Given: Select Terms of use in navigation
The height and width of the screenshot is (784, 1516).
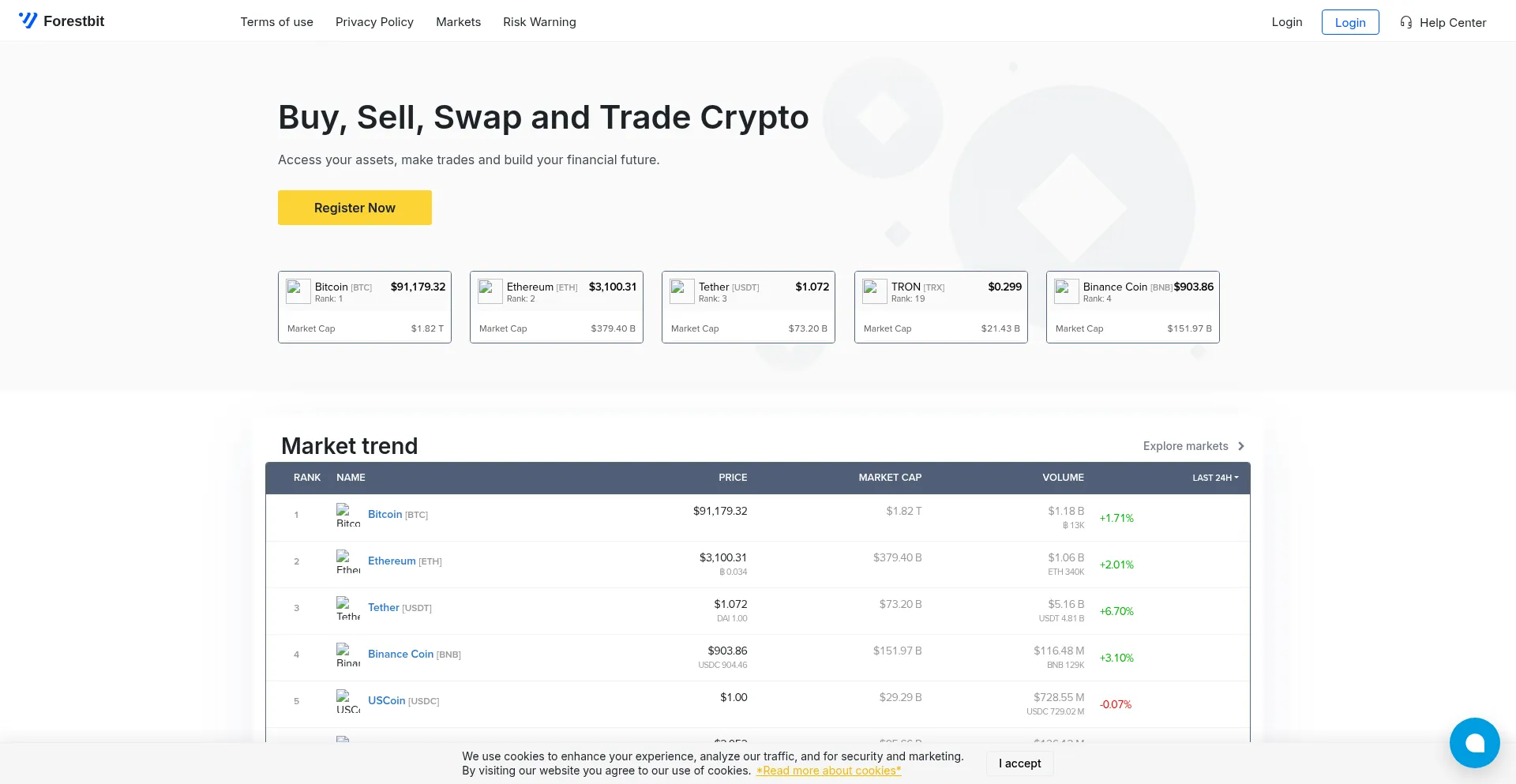Looking at the screenshot, I should (276, 21).
